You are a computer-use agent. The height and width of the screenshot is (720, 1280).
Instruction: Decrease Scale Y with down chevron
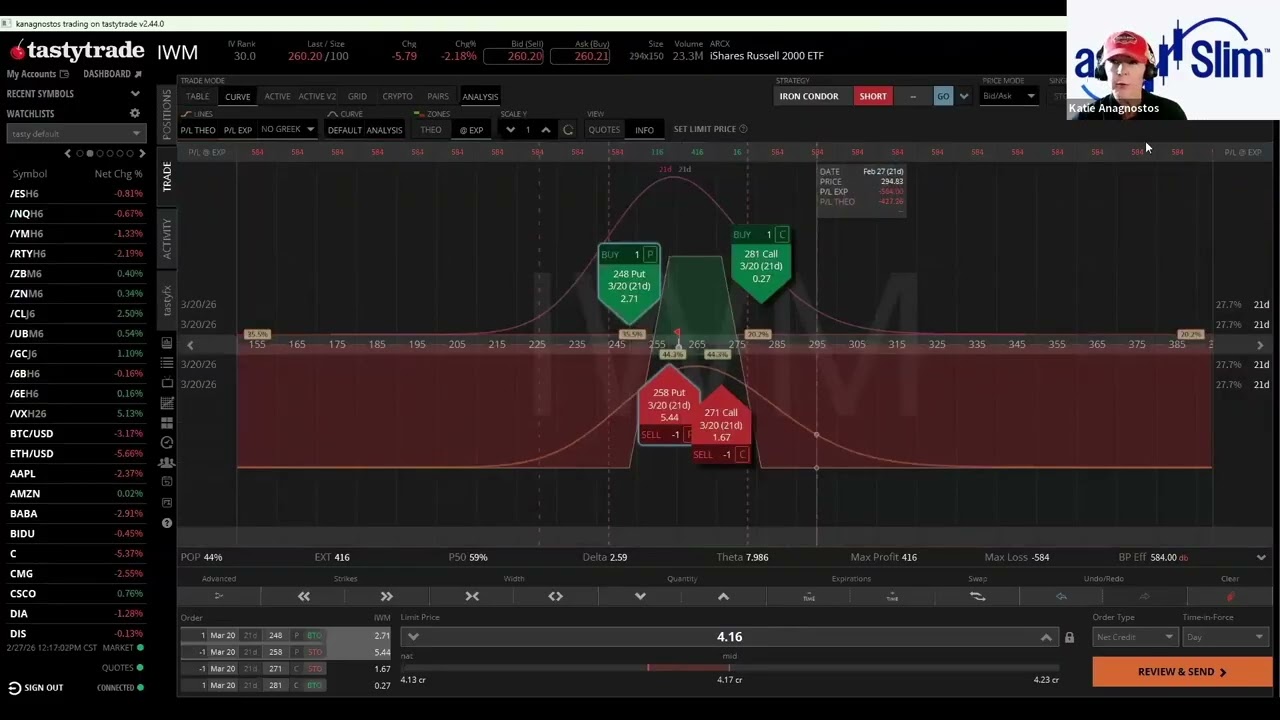click(511, 130)
